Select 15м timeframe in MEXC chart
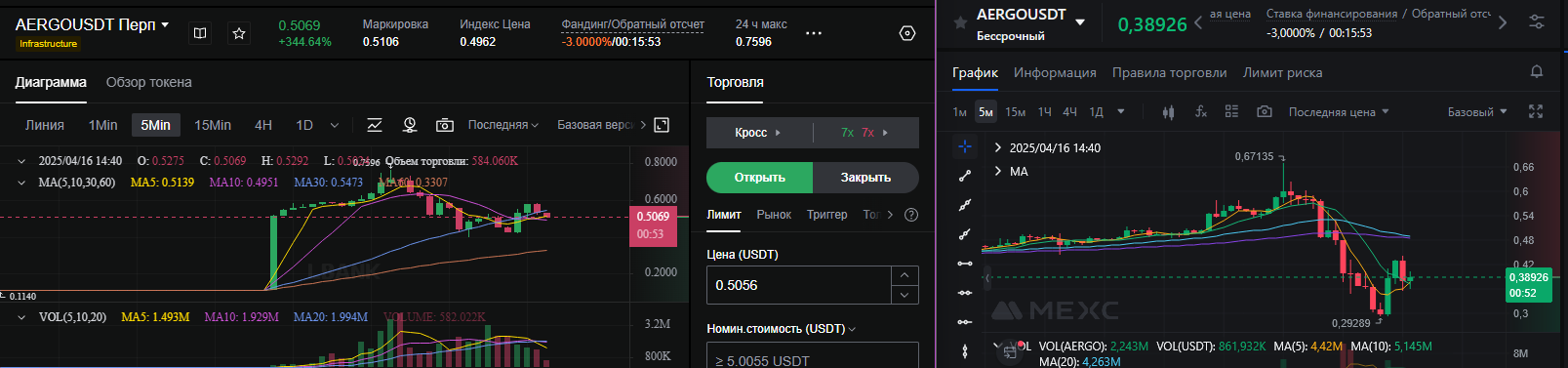The image size is (1568, 368). click(x=1016, y=112)
